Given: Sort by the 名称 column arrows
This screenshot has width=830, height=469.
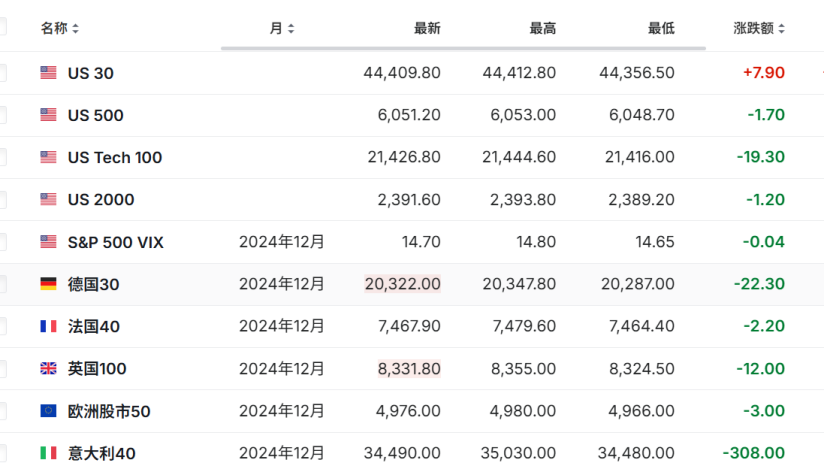Looking at the screenshot, I should (x=76, y=29).
